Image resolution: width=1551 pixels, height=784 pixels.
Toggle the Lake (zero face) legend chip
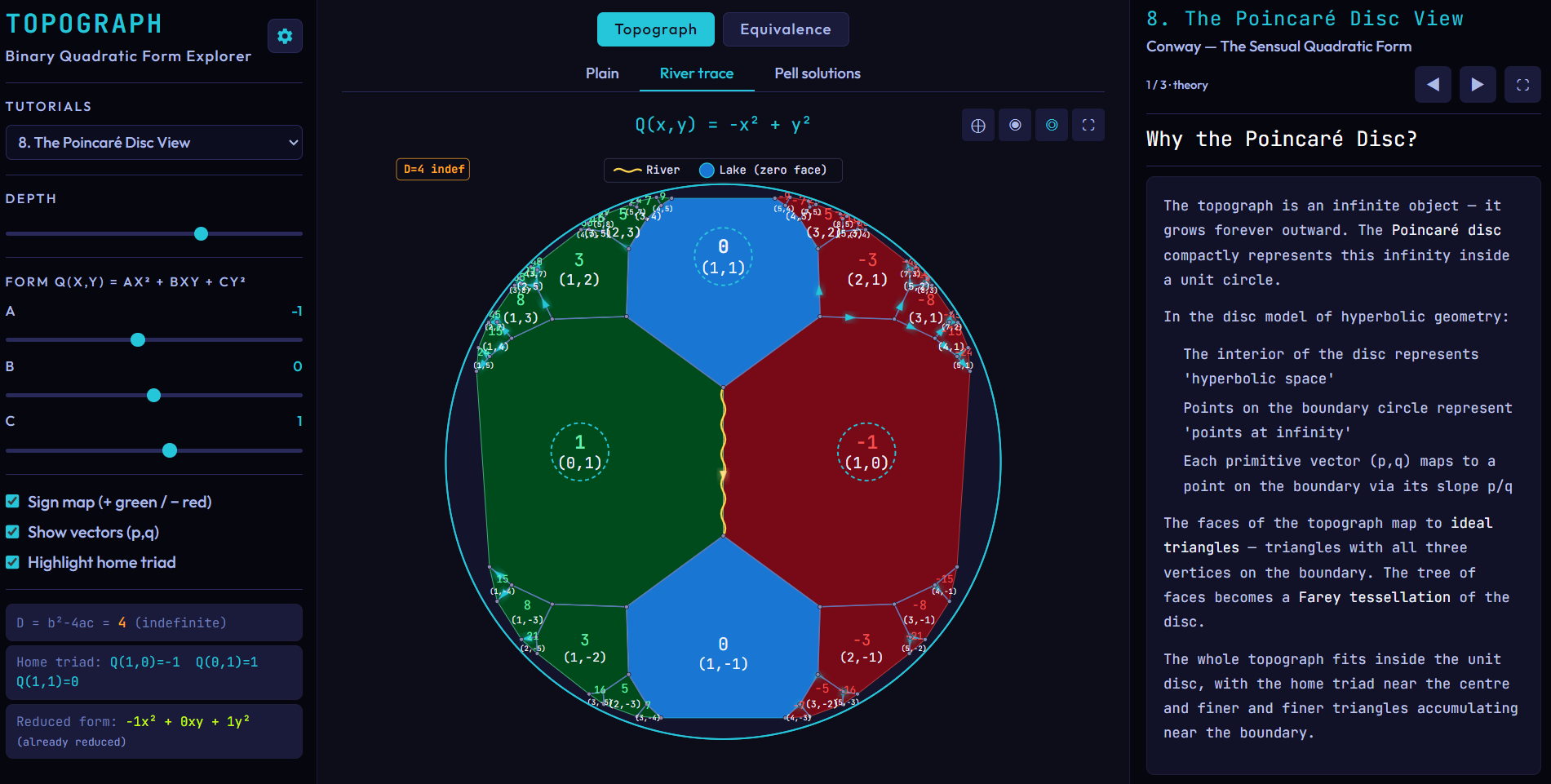[x=763, y=170]
